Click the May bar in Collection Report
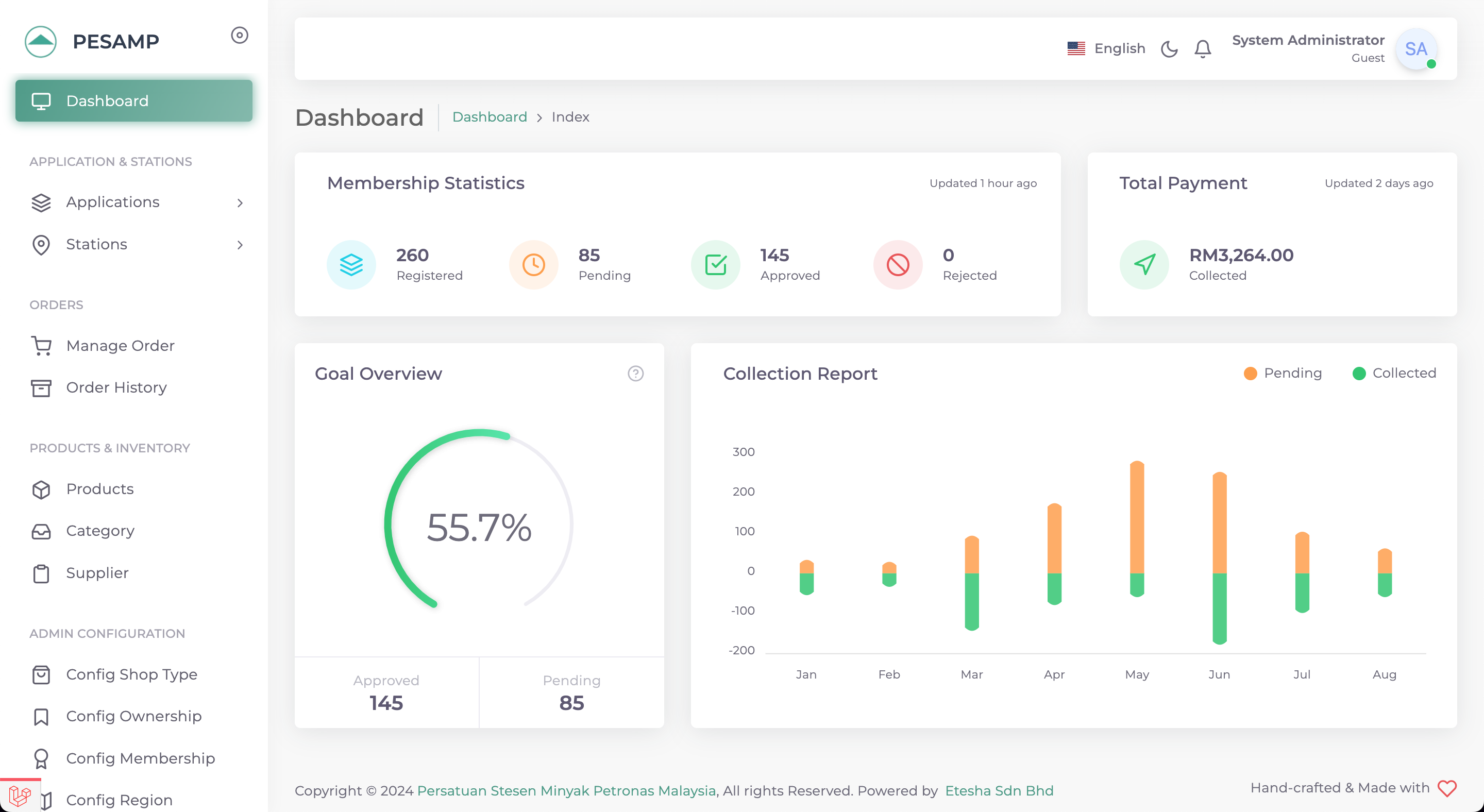 (x=1136, y=518)
